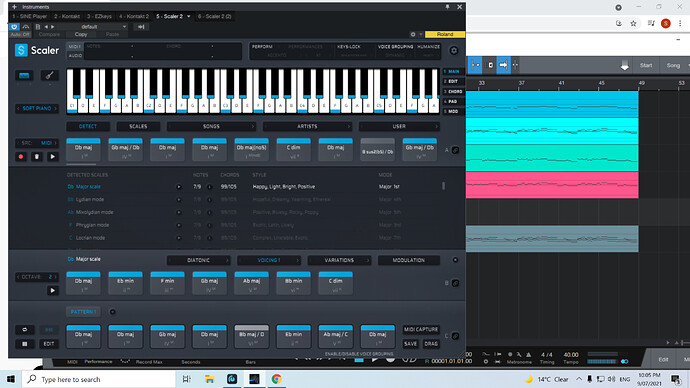Toggle PERFORM mode
The image size is (690, 388).
point(262,47)
